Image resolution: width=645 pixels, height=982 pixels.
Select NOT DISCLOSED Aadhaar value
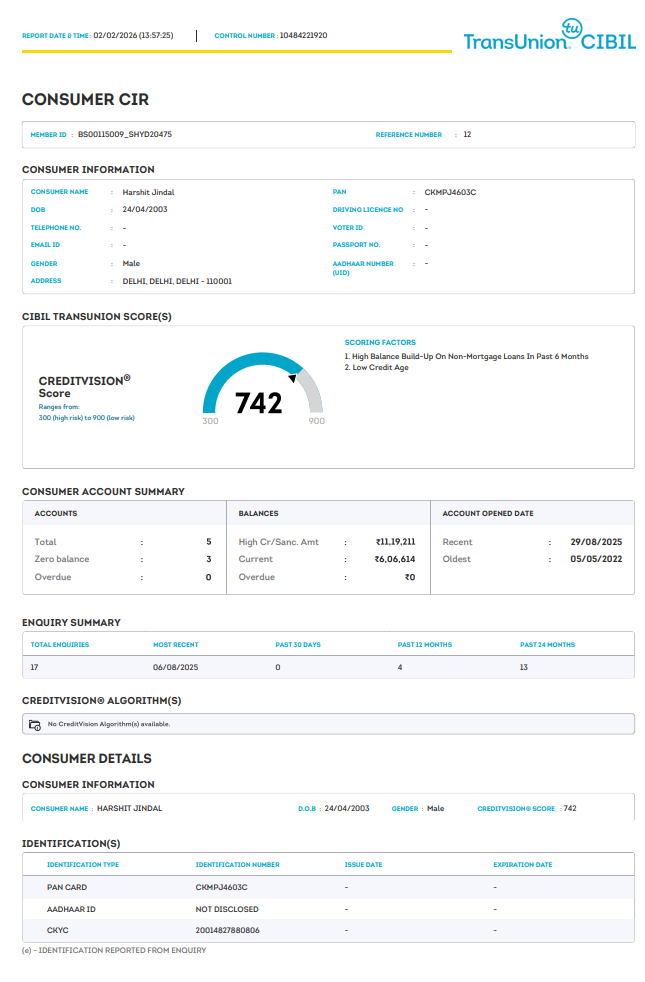click(227, 910)
